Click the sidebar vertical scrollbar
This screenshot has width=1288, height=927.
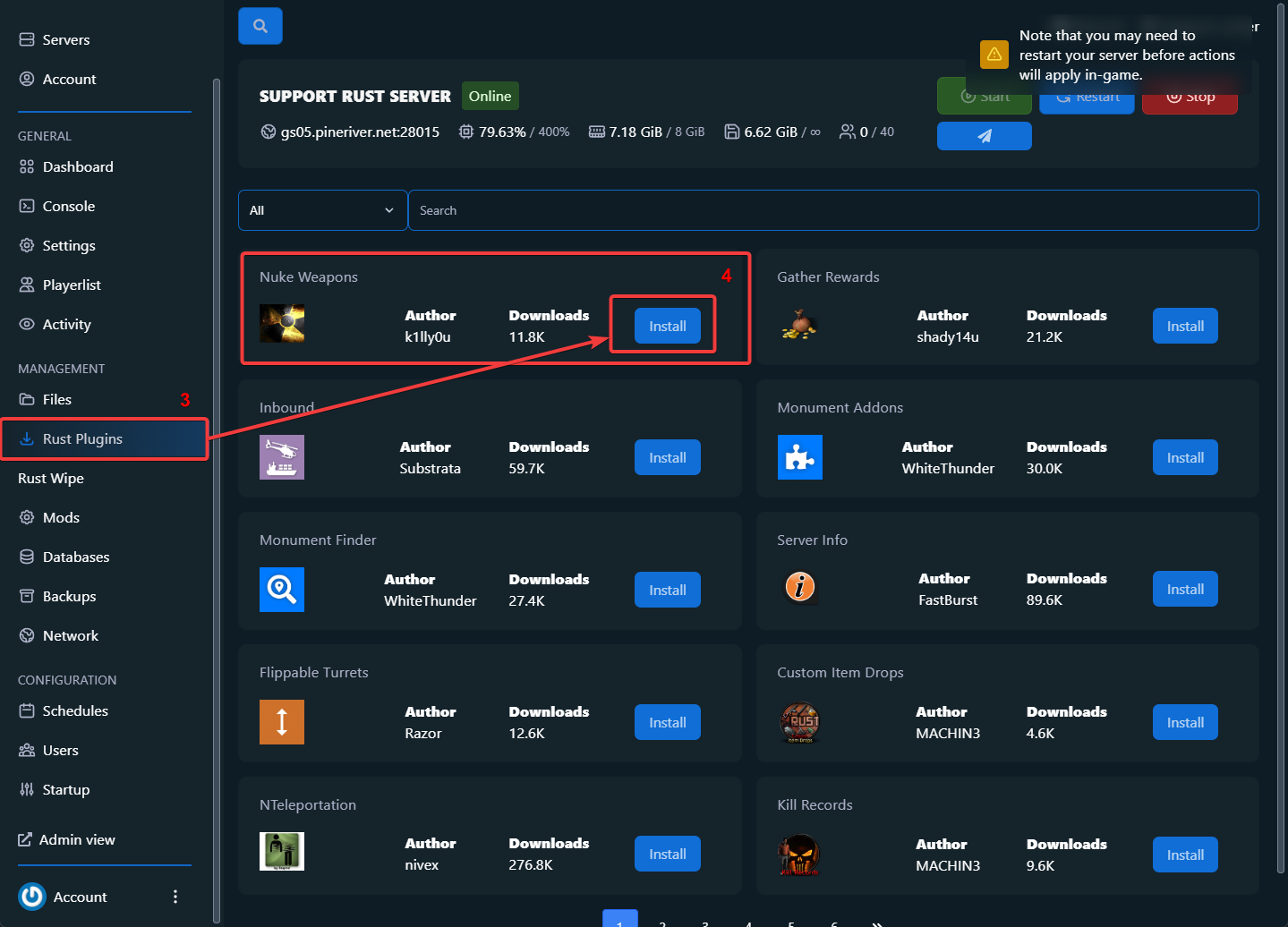point(217,501)
